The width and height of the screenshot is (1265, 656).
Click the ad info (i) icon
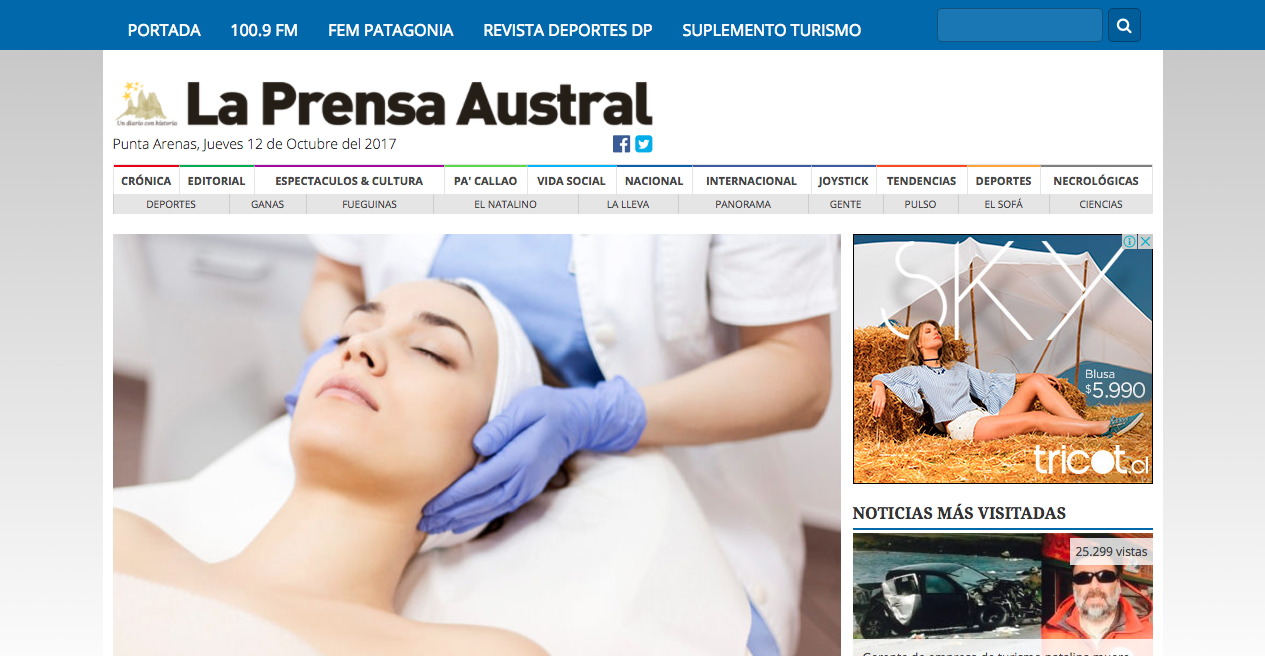pos(1130,241)
